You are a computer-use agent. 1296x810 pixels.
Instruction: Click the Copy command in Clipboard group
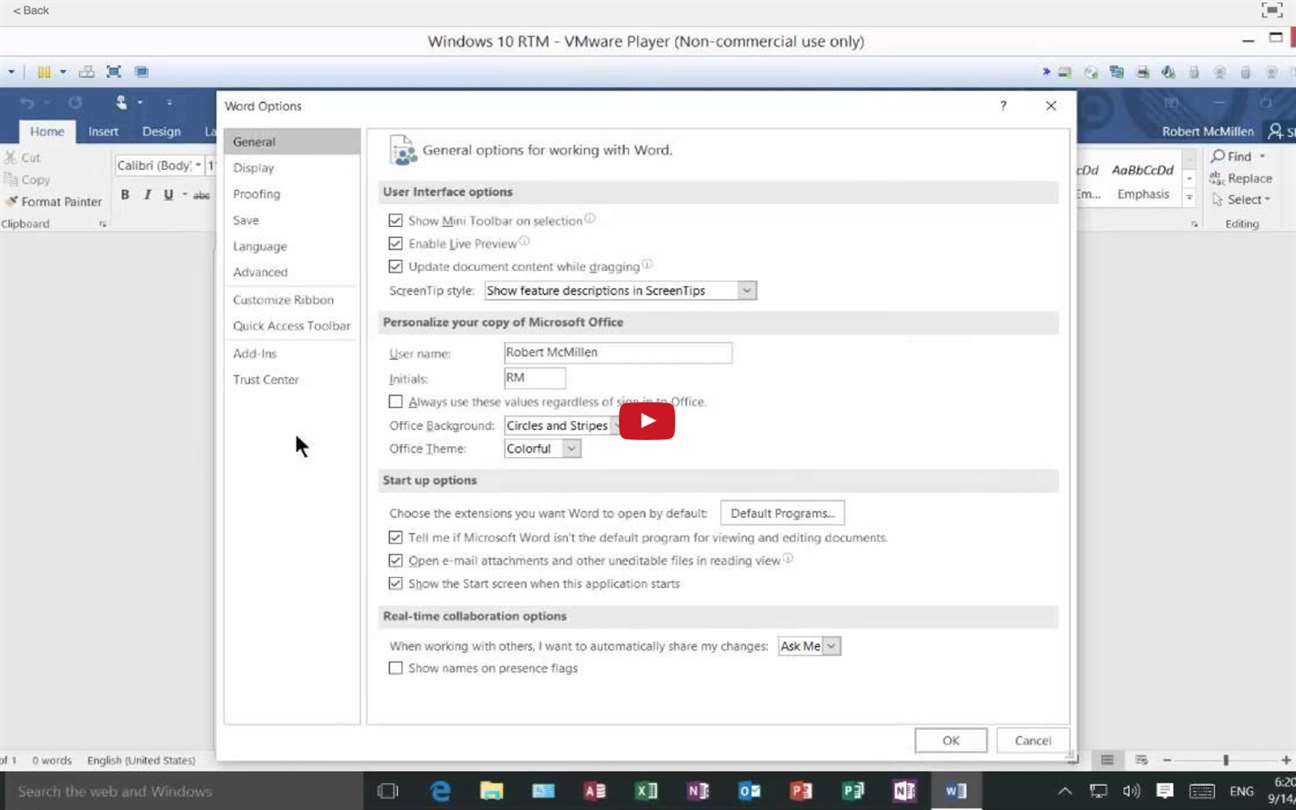tap(27, 180)
